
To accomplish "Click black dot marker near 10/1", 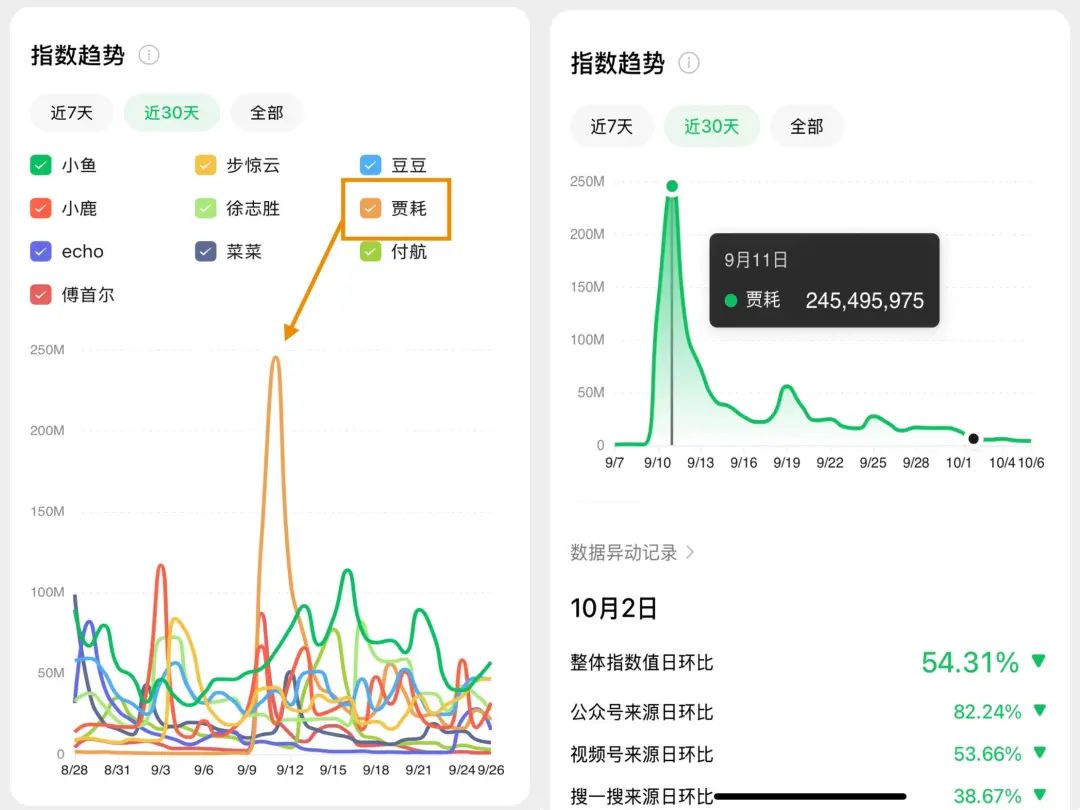I will pos(973,438).
